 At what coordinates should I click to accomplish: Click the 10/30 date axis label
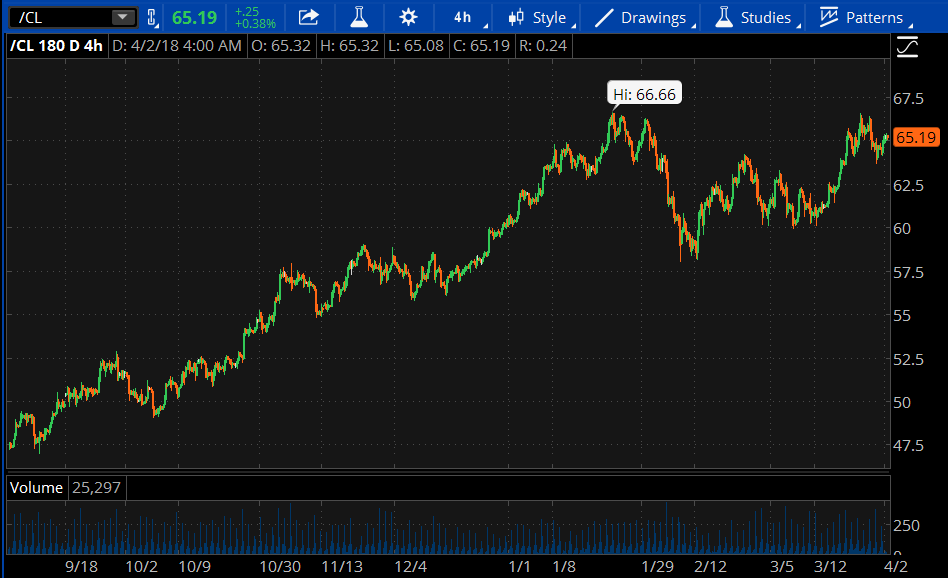[280, 567]
